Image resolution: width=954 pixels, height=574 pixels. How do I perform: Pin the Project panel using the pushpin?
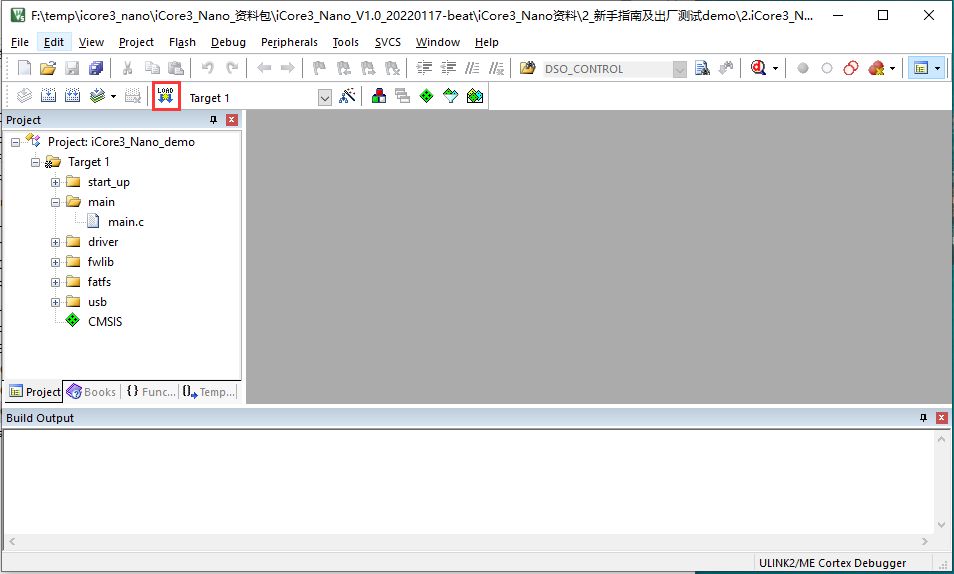click(x=213, y=120)
